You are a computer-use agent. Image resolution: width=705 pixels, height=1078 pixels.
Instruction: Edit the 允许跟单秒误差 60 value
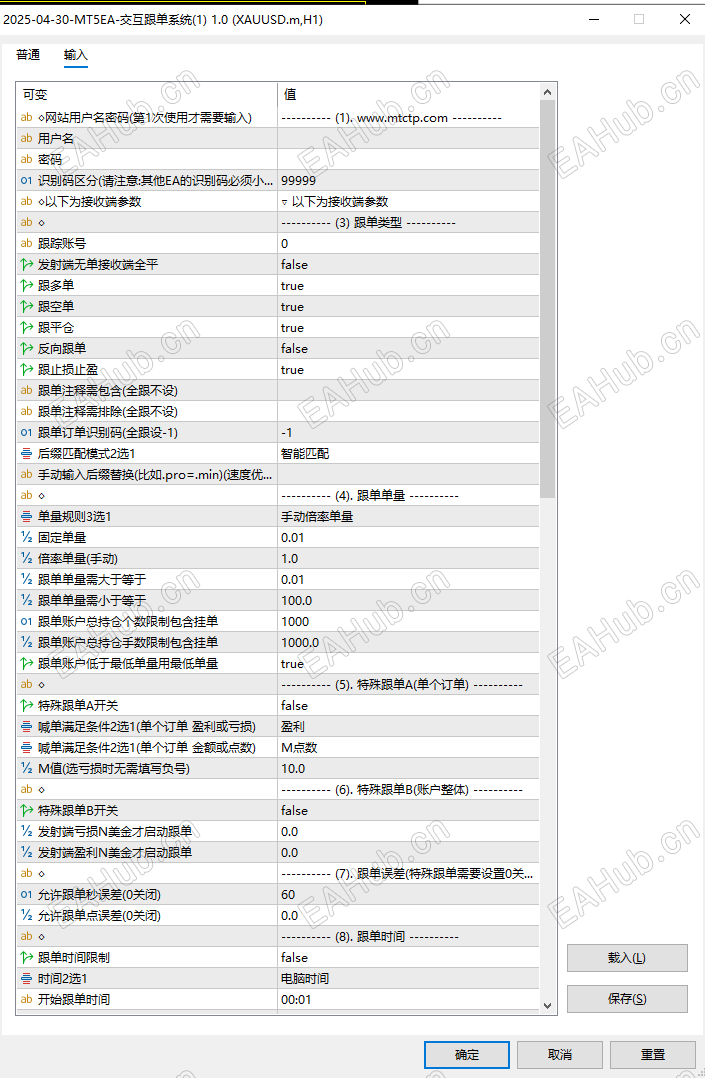click(x=409, y=894)
